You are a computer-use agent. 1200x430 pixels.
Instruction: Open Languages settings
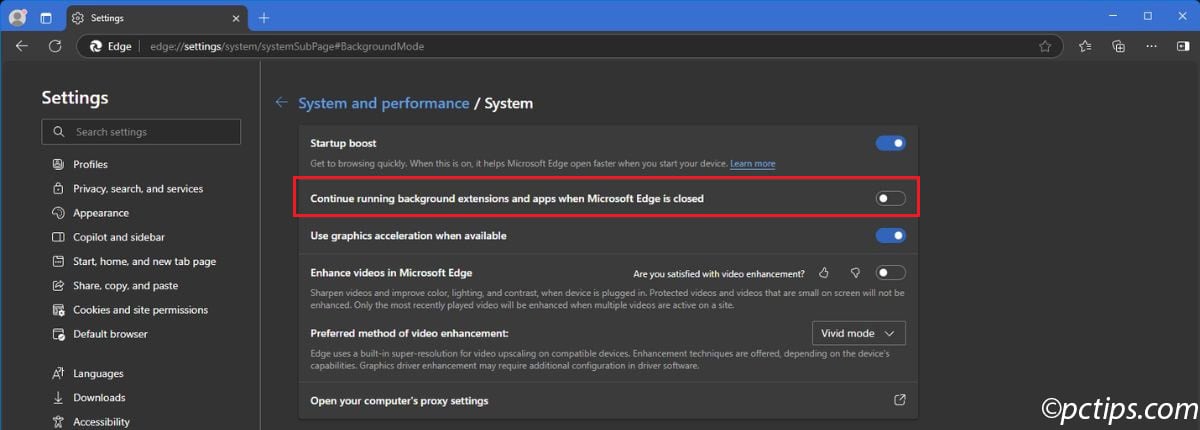[98, 373]
